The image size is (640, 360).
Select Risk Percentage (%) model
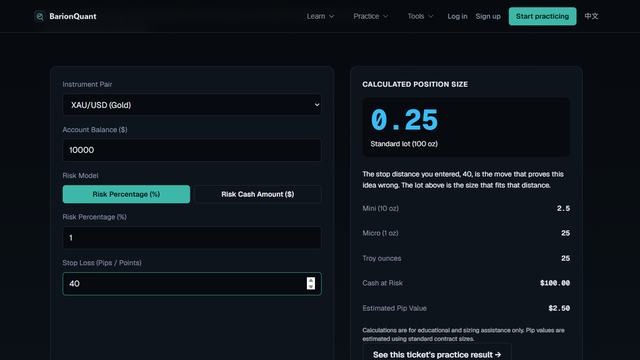tap(126, 194)
